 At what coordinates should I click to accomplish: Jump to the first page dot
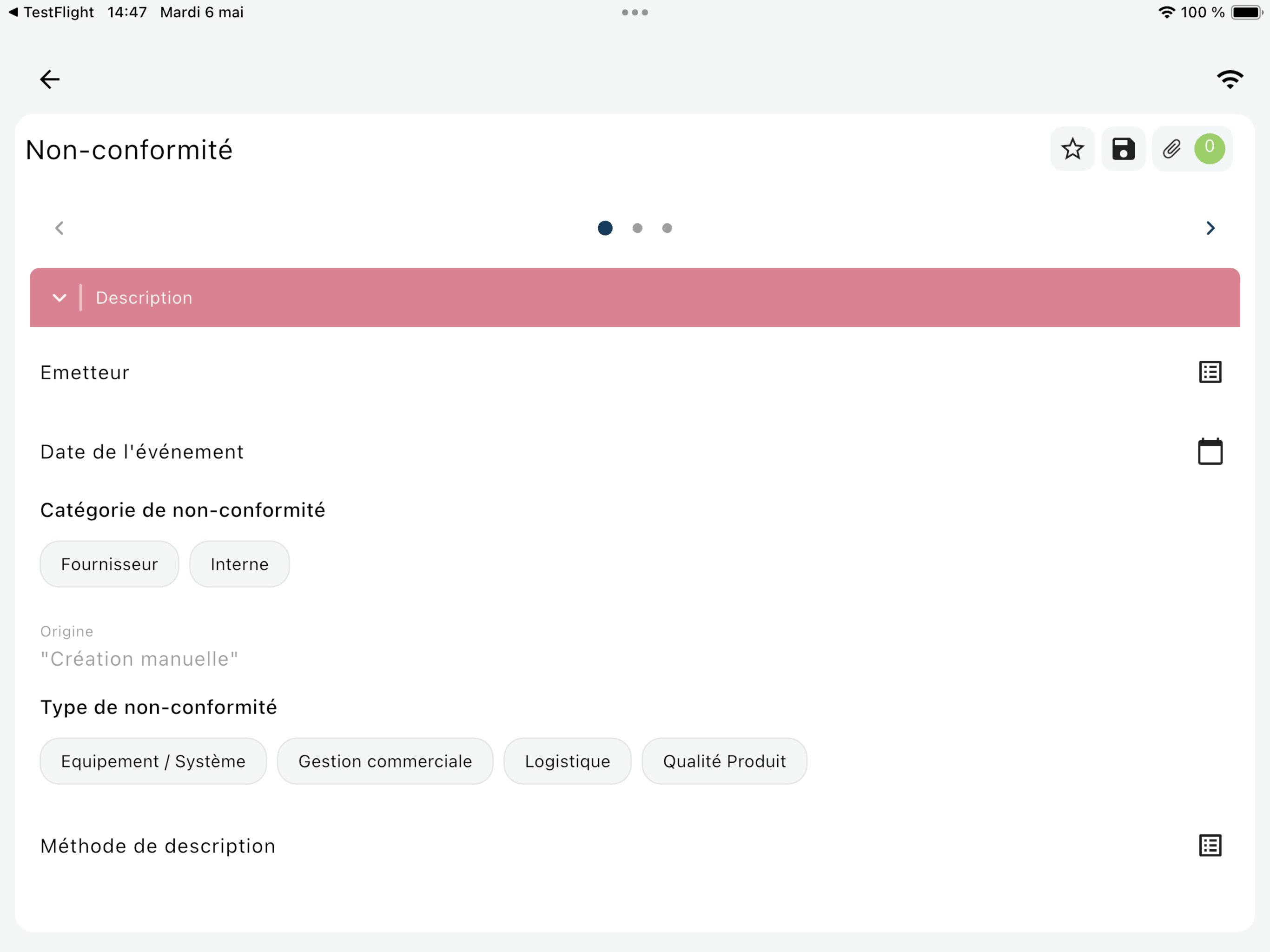pyautogui.click(x=605, y=228)
